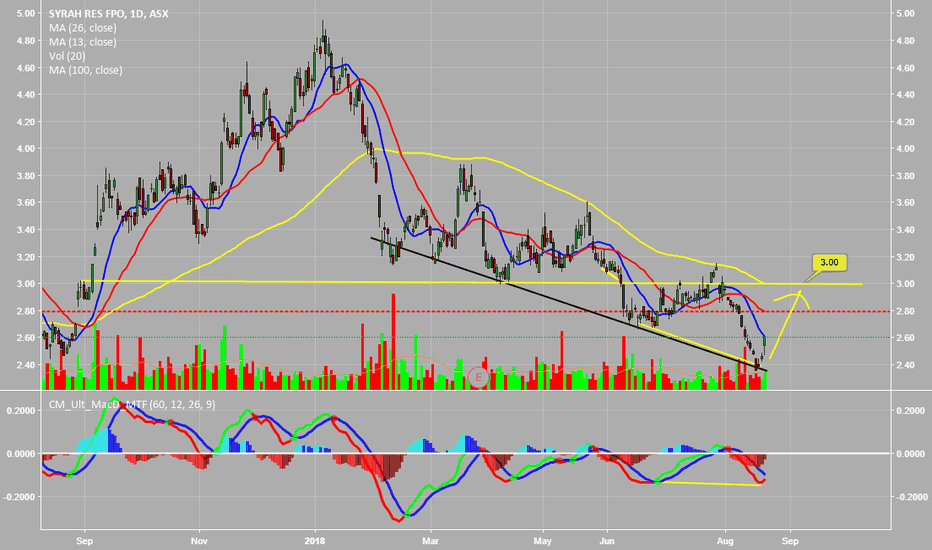This screenshot has height=550, width=932.
Task: Click the 2018 date label
Action: (315, 541)
